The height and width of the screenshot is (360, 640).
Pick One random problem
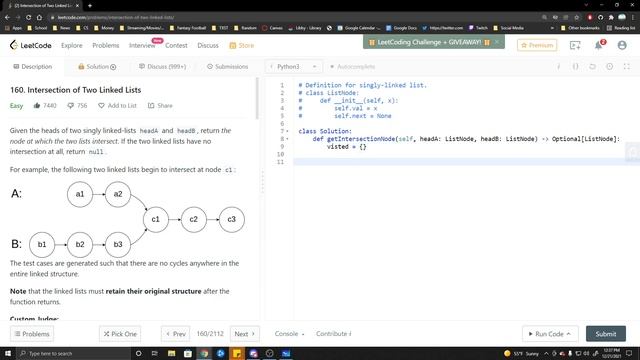click(120, 334)
